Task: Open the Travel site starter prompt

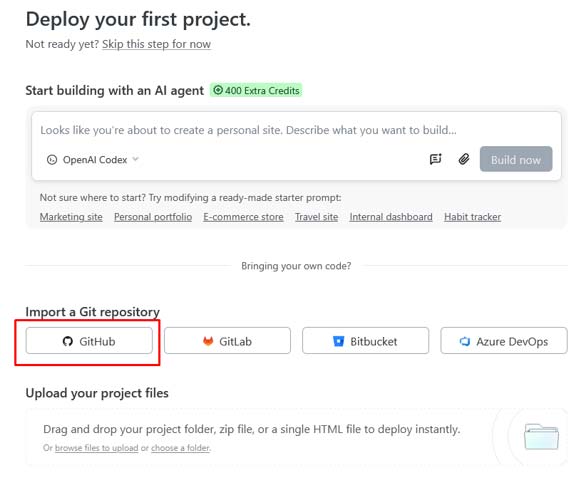Action: click(316, 217)
